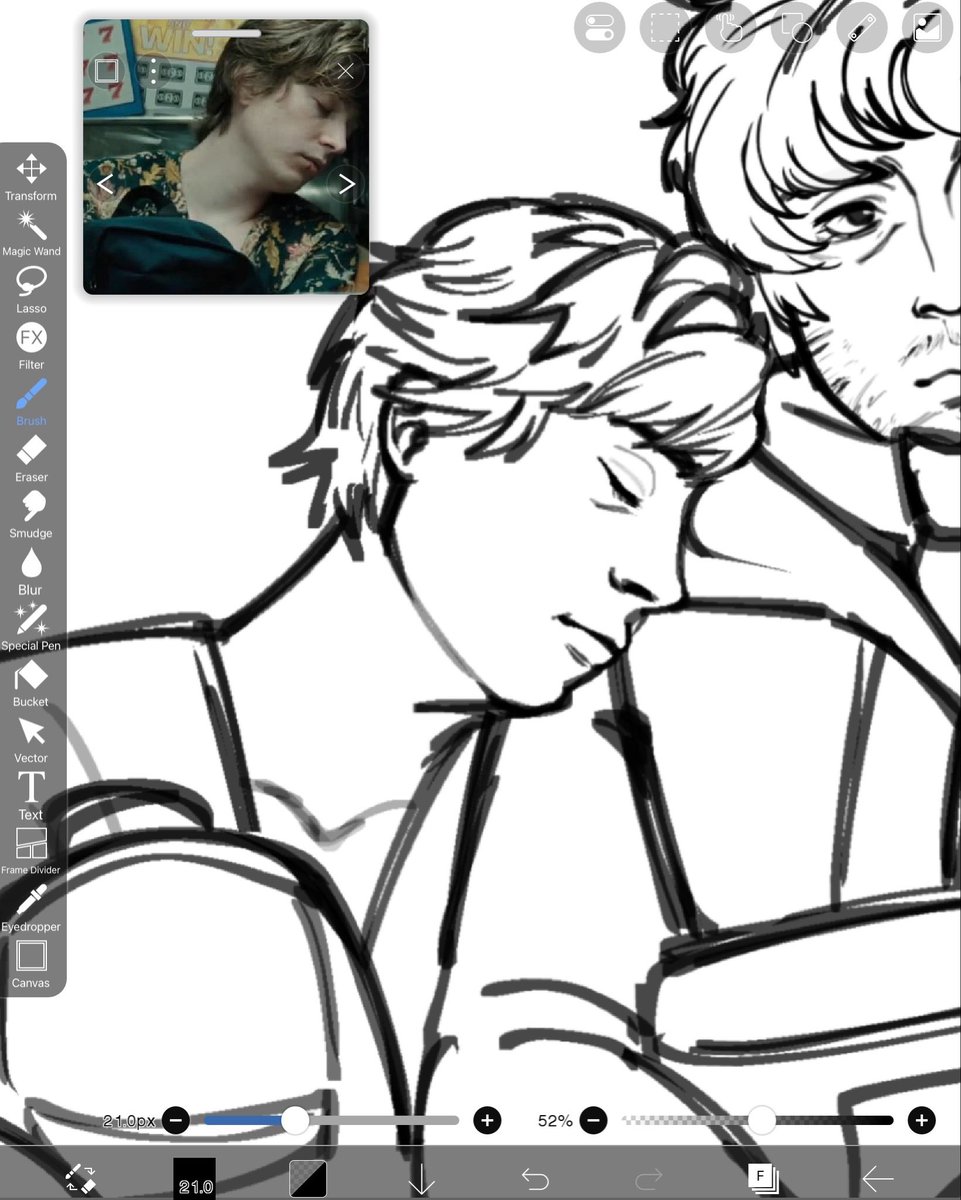Select the Bucket fill tool

pos(31,683)
